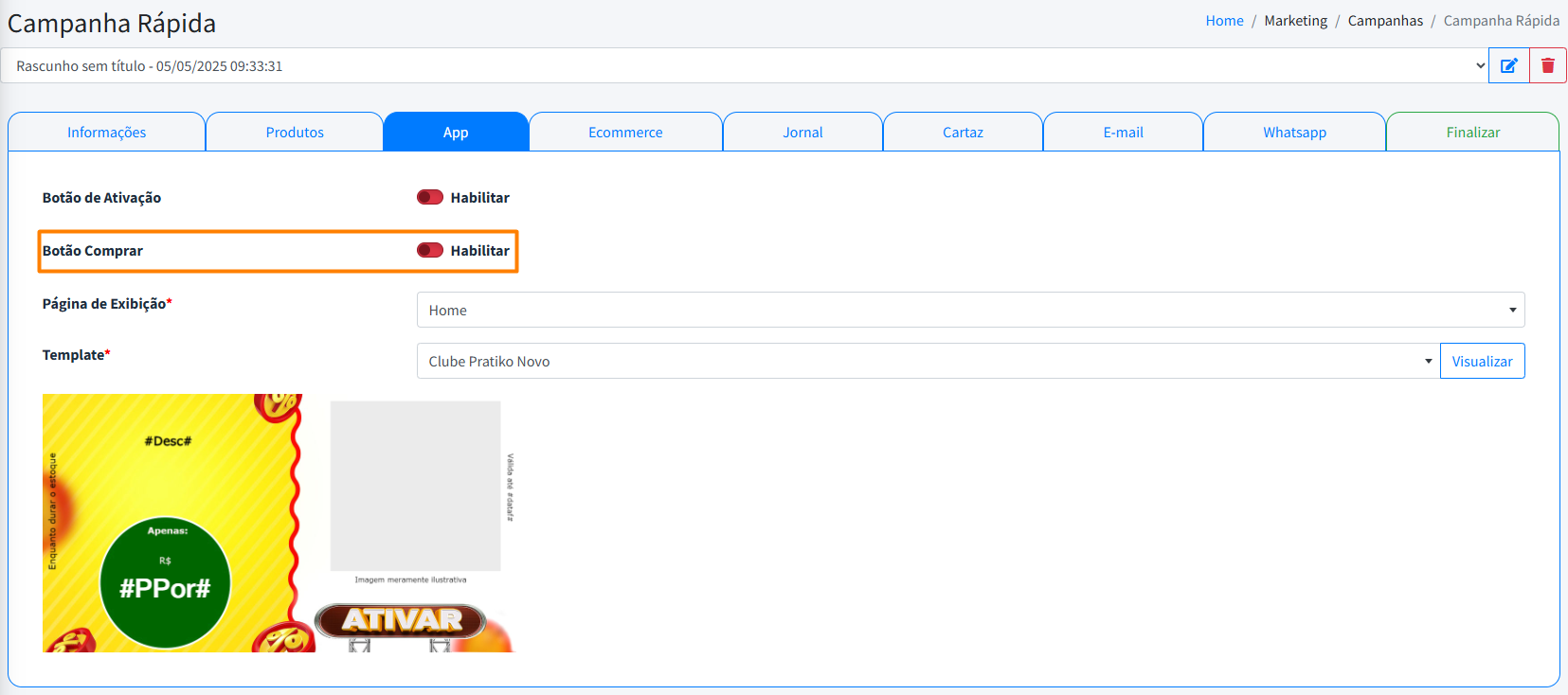
Task: Open the Whatsapp tab
Action: [x=1294, y=133]
